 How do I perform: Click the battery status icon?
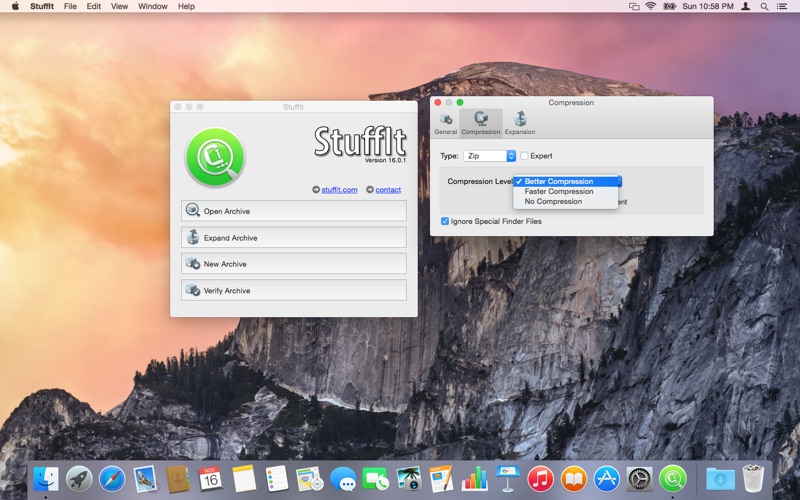(669, 6)
